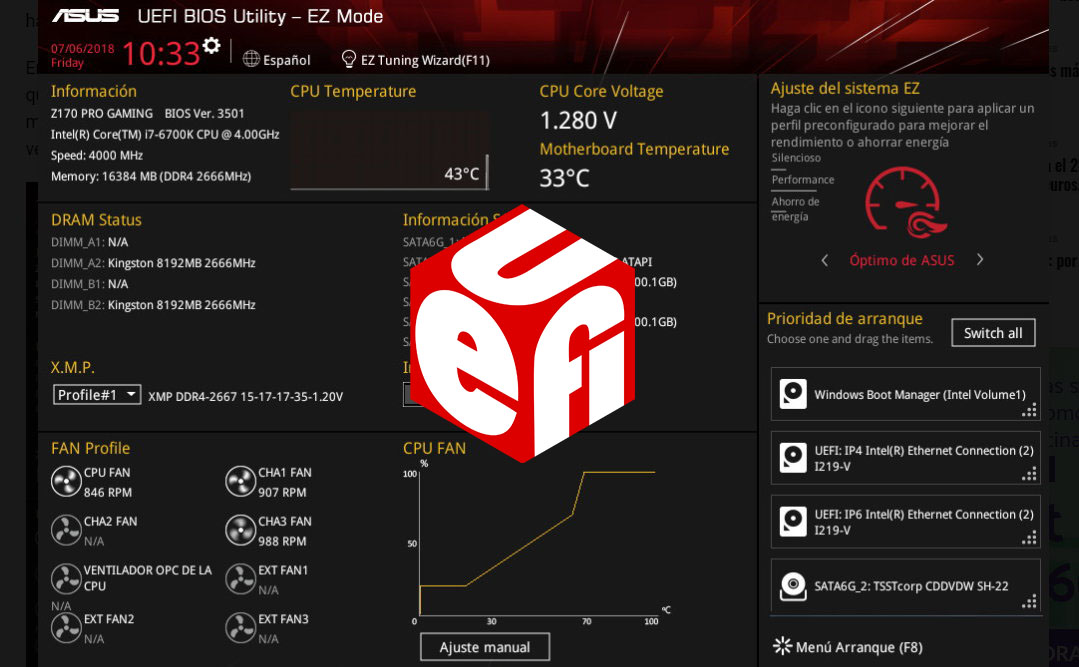The width and height of the screenshot is (1079, 667).
Task: Select the EXT FAN3 icon
Action: point(241,628)
